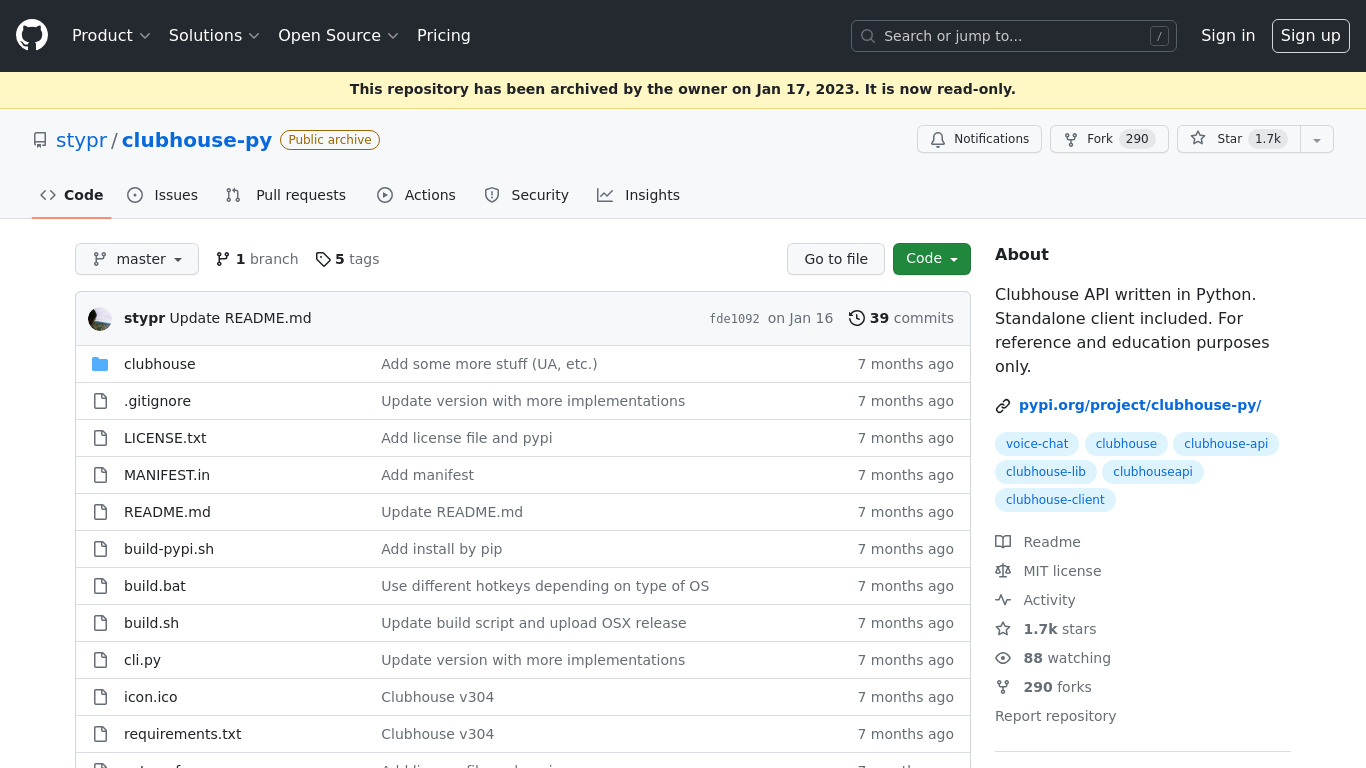Click the Report repository link

tap(1055, 716)
